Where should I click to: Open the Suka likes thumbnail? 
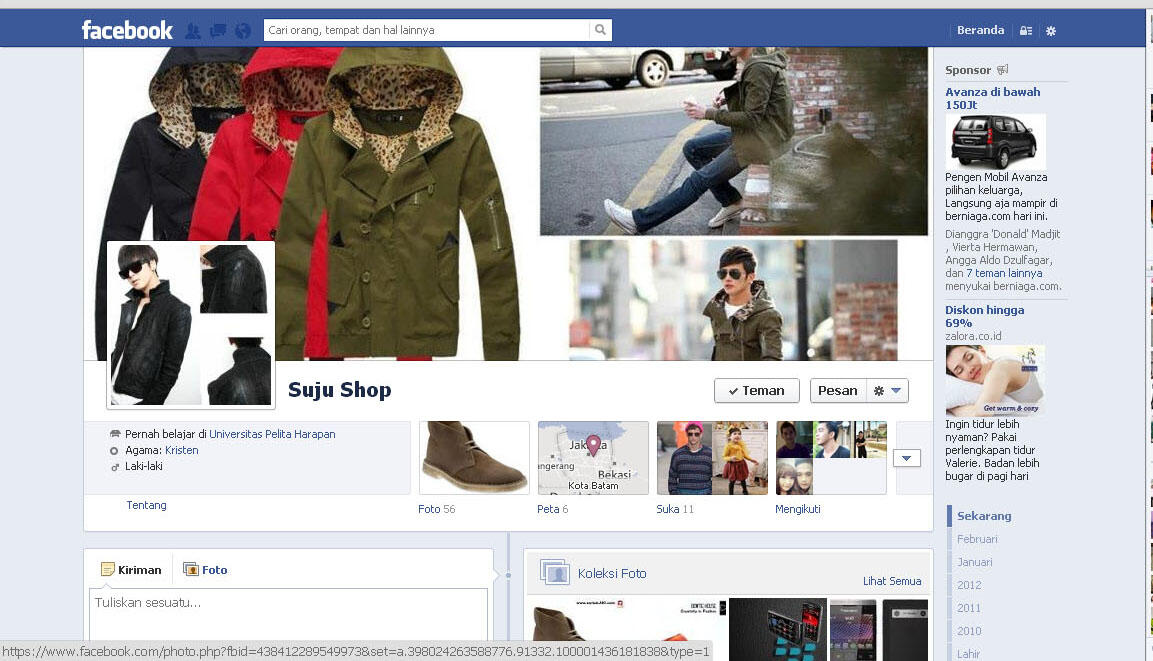(x=713, y=457)
